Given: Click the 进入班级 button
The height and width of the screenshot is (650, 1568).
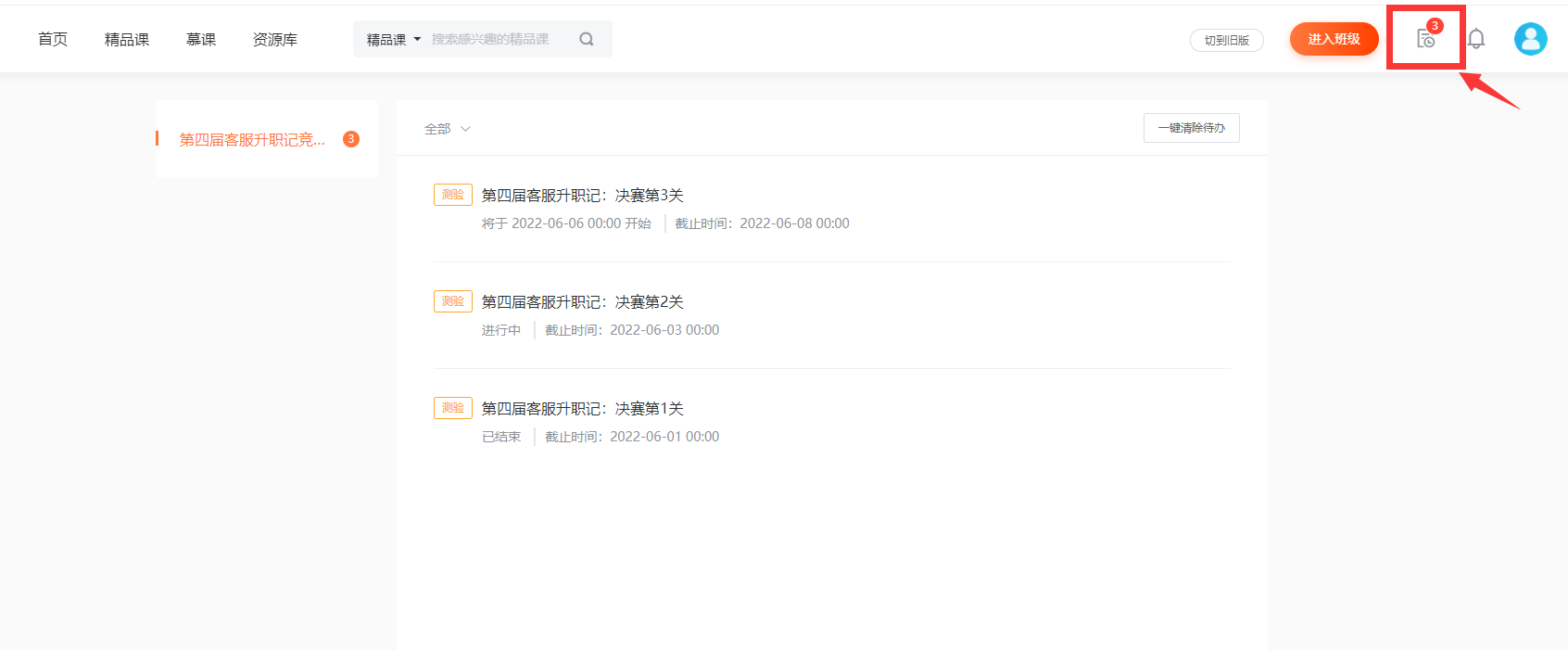Looking at the screenshot, I should pyautogui.click(x=1334, y=39).
